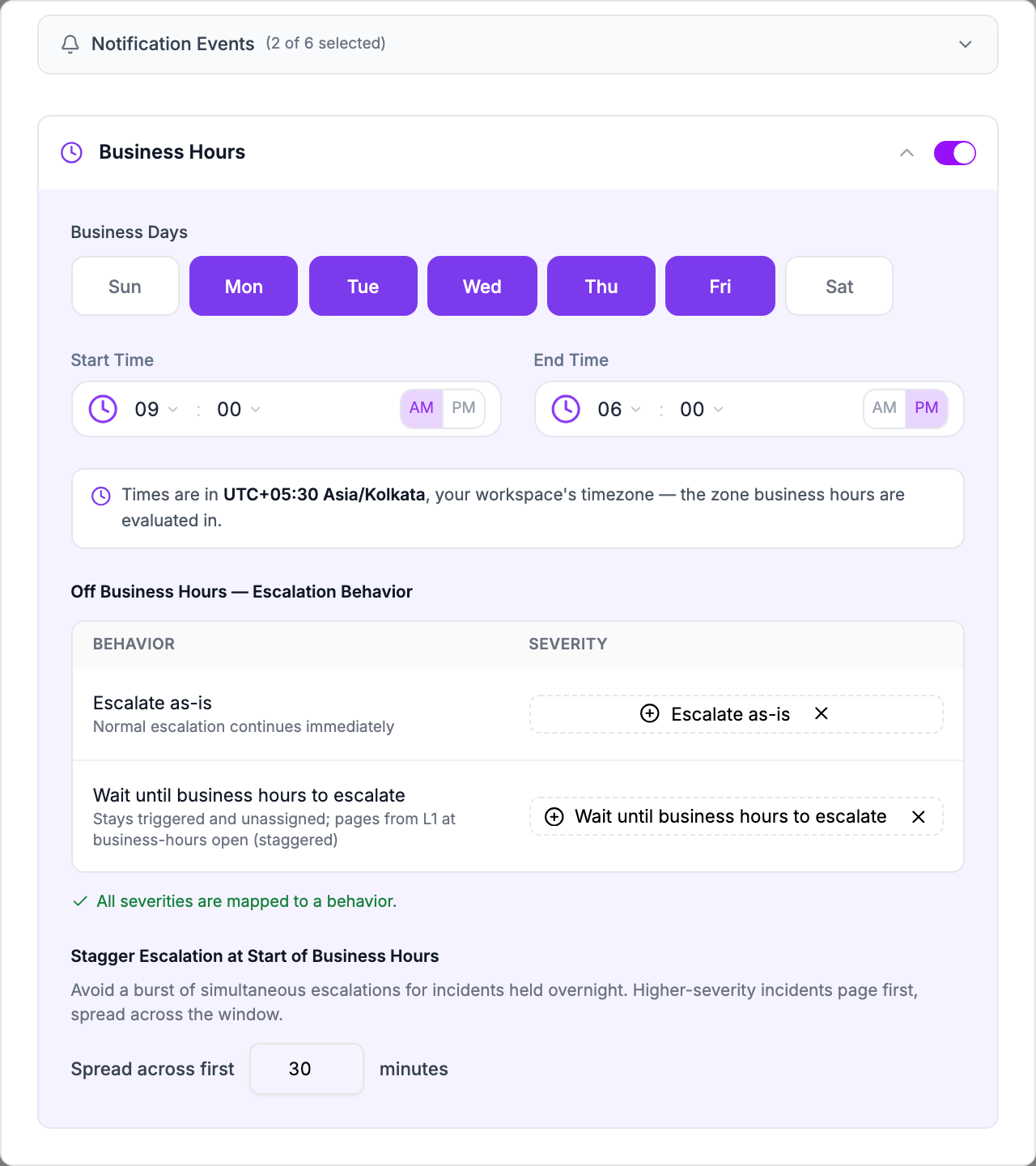Open the End Time hour dropdown

(619, 409)
